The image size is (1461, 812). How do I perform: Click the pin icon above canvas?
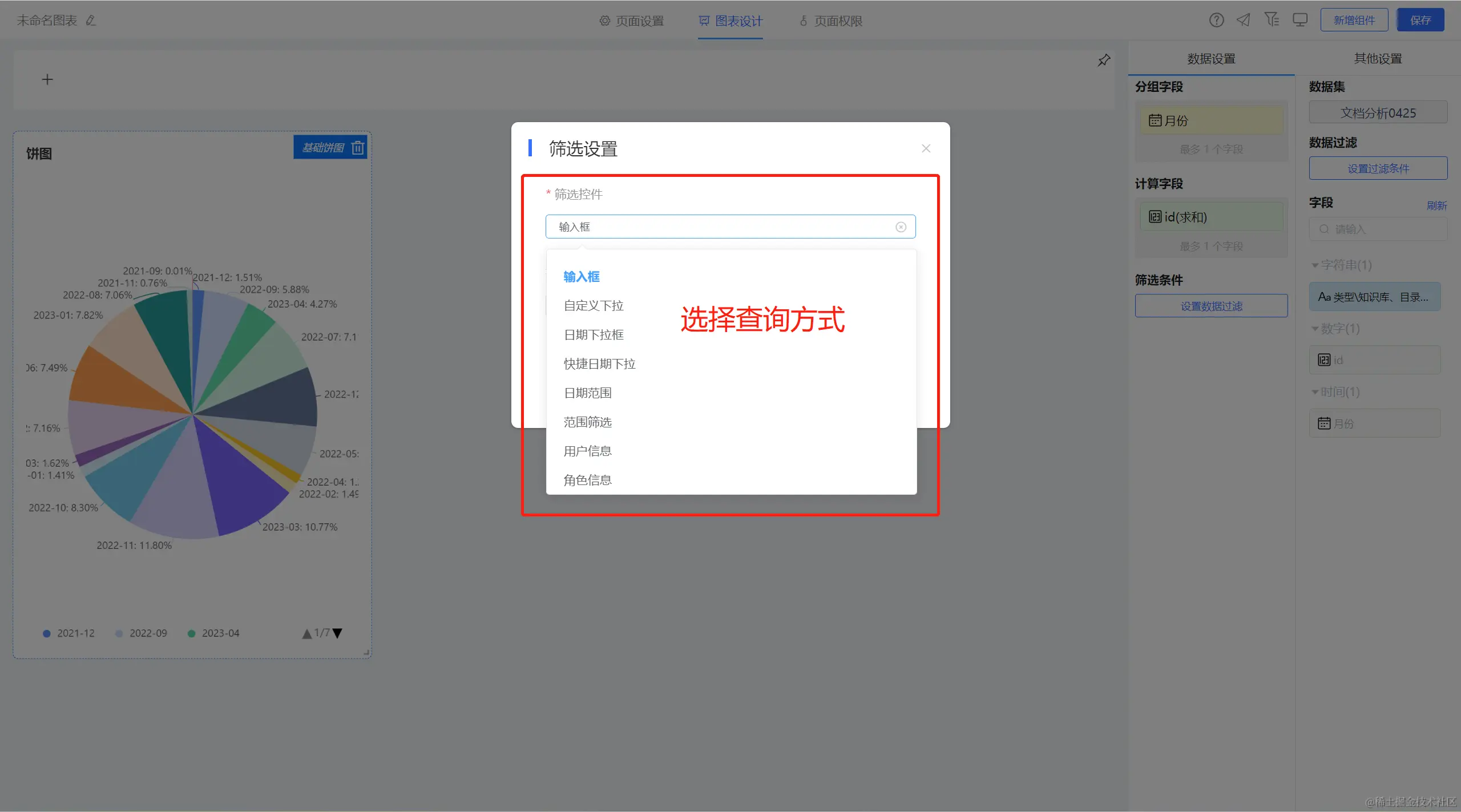point(1104,60)
